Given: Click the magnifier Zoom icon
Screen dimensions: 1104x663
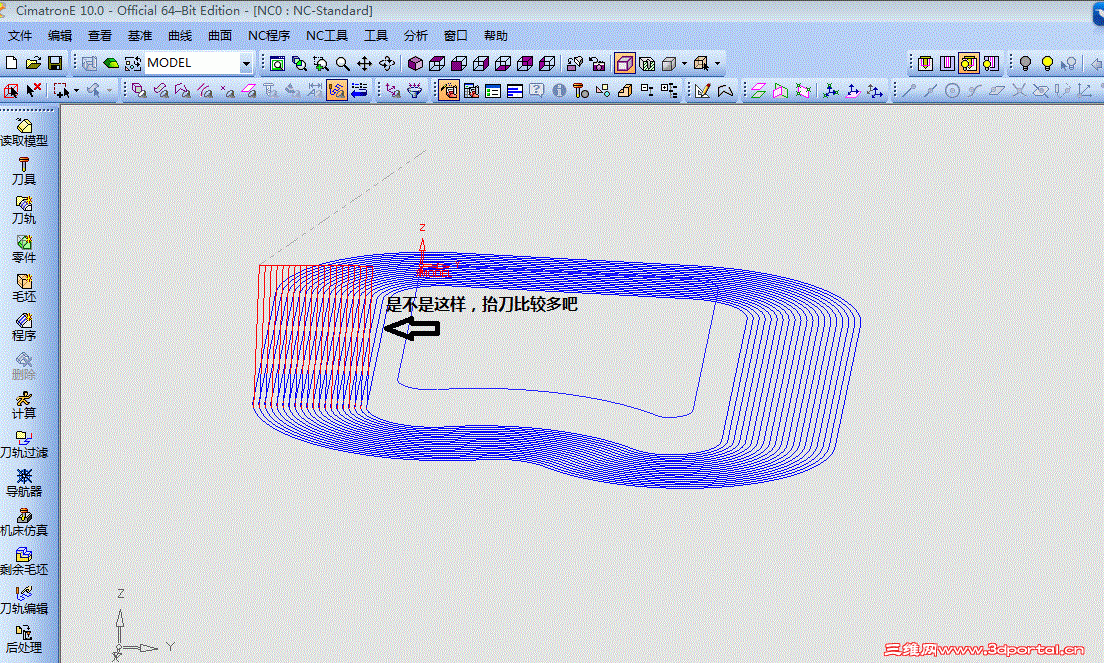Looking at the screenshot, I should 342,63.
